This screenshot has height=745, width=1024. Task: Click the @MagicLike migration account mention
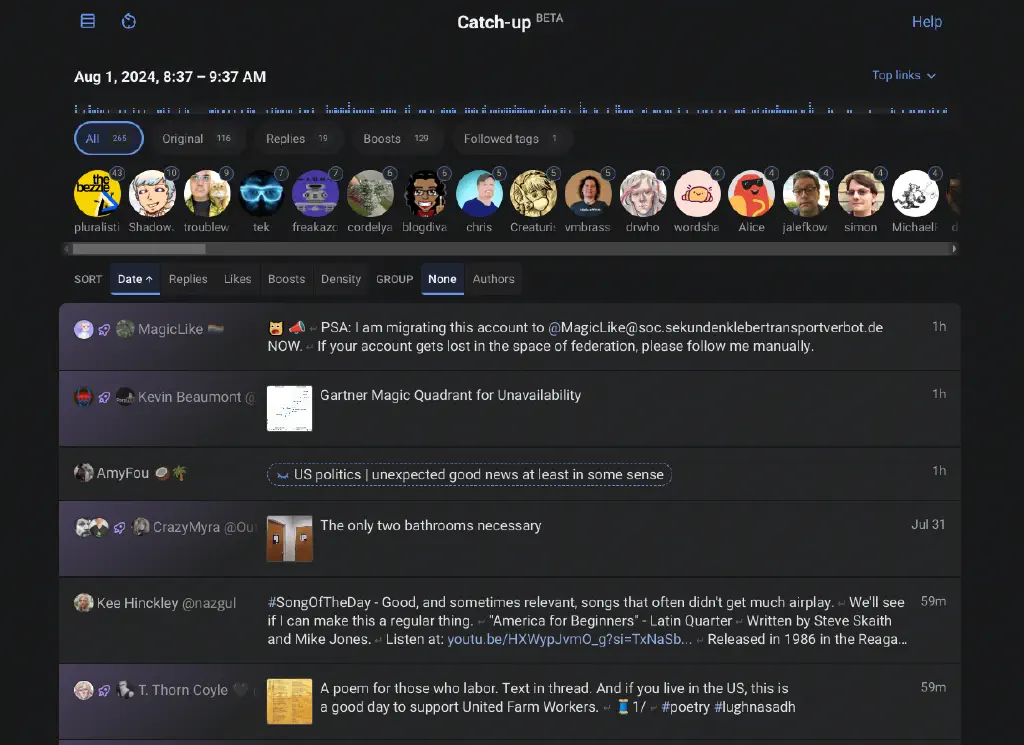[x=716, y=328]
